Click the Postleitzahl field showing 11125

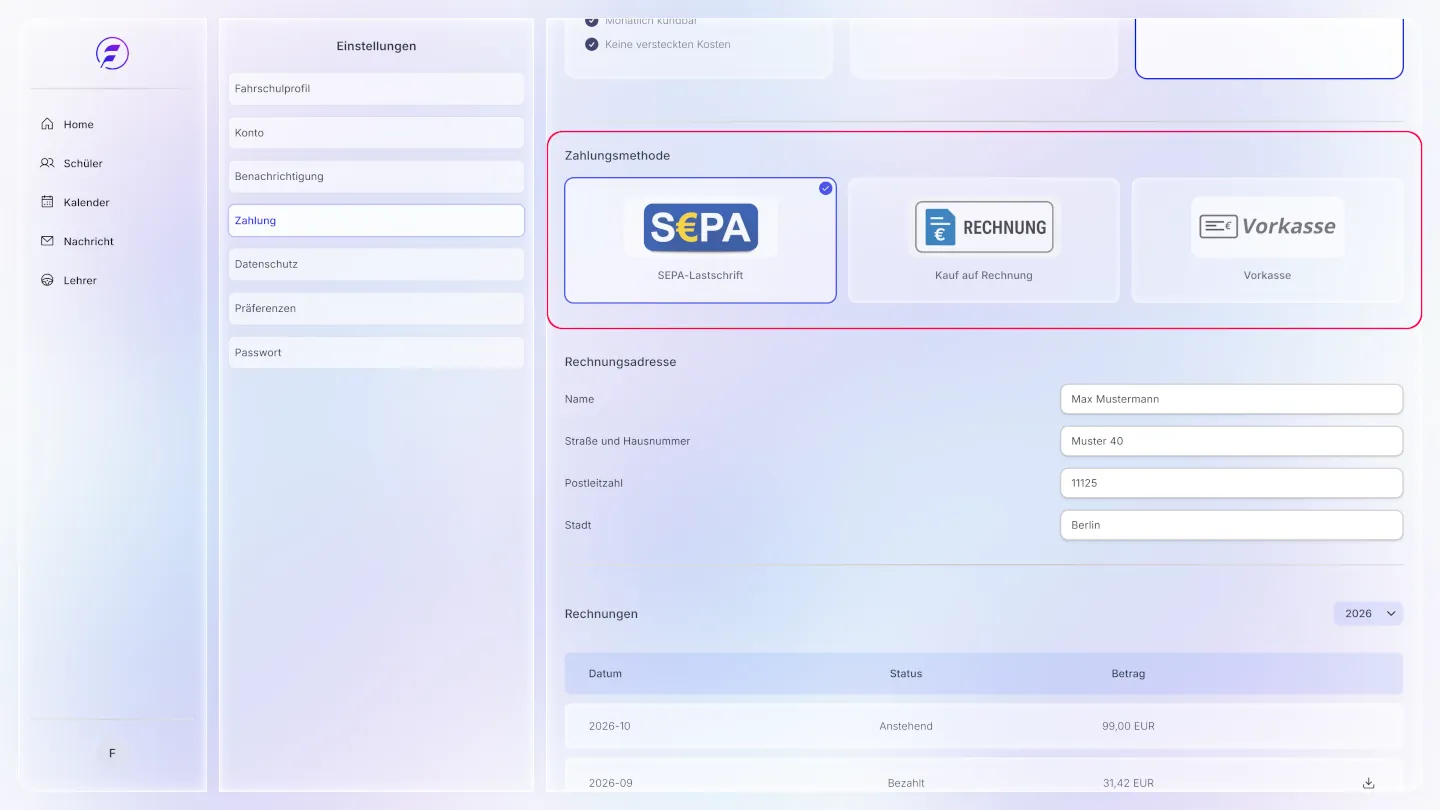pyautogui.click(x=1231, y=483)
